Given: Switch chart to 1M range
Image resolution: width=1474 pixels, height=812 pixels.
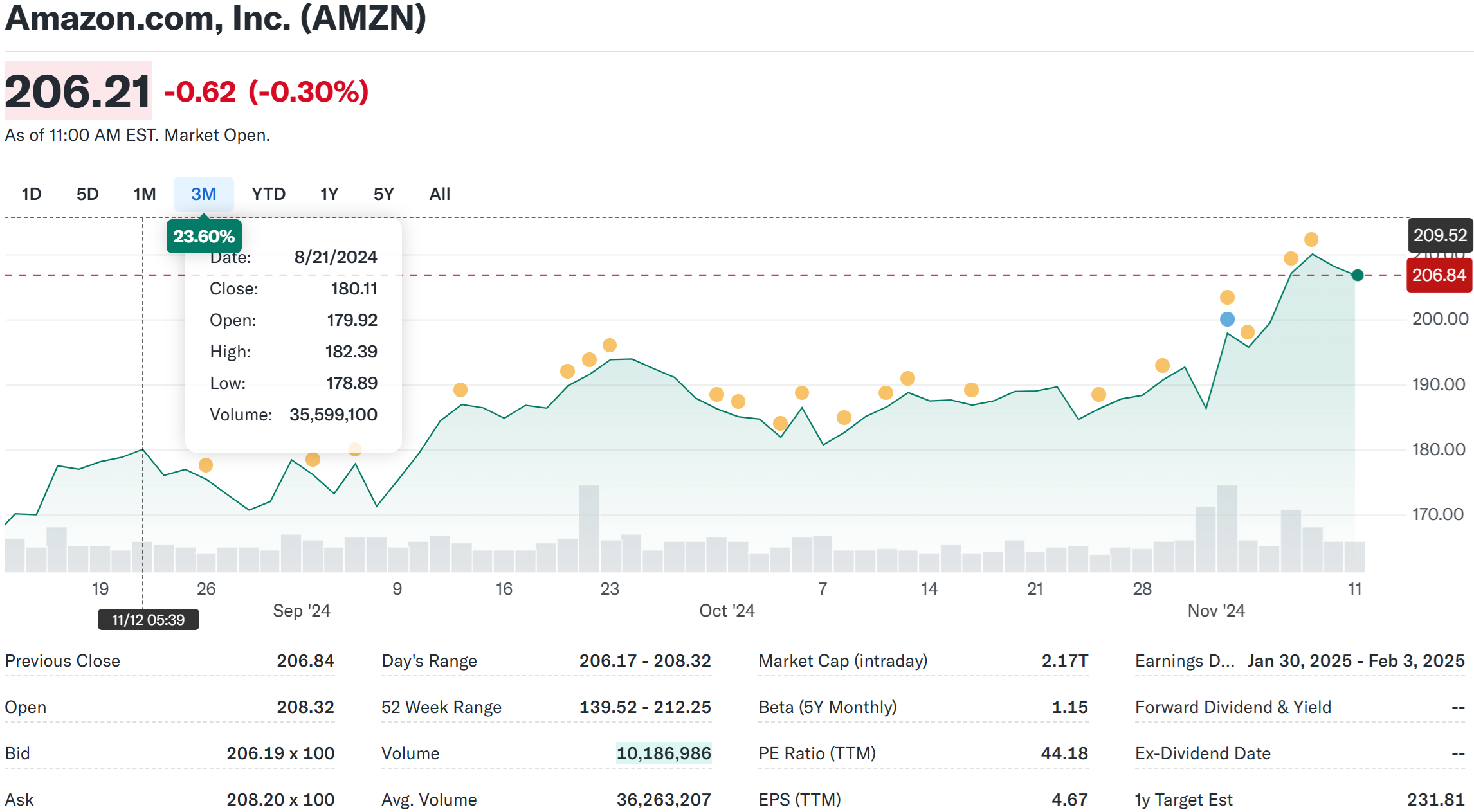Looking at the screenshot, I should click(x=145, y=194).
